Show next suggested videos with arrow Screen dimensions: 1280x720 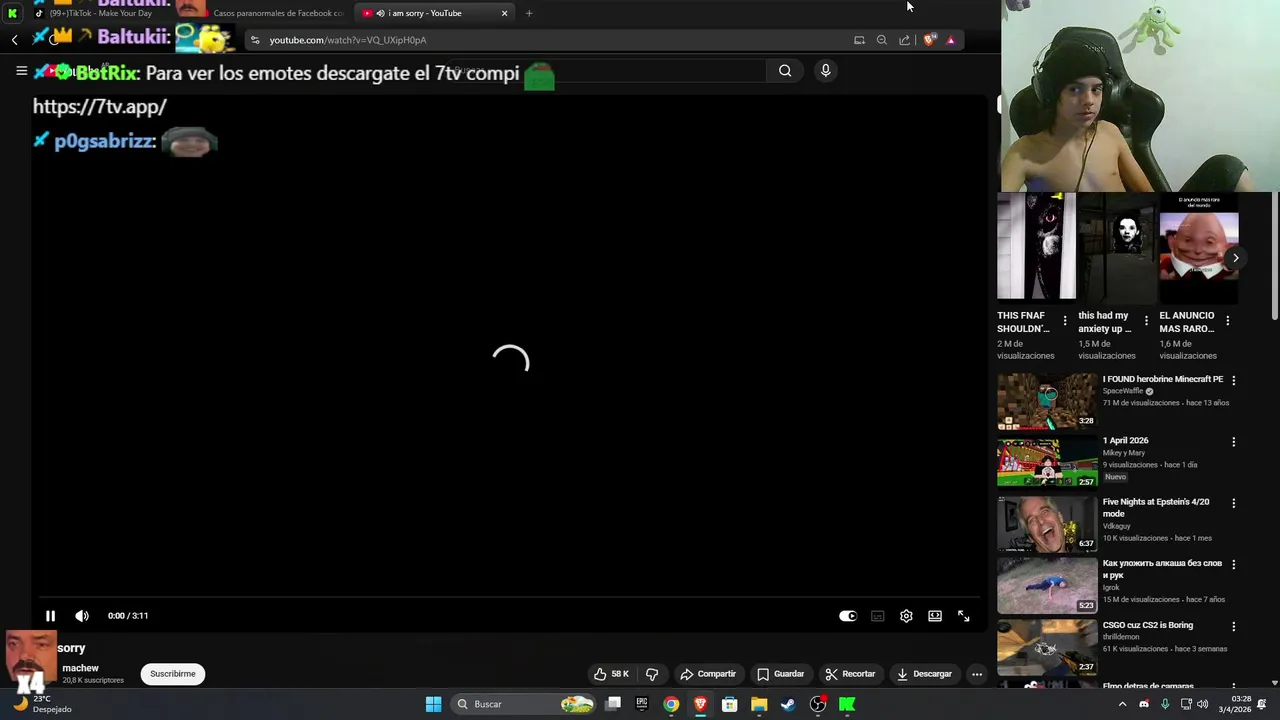(1235, 258)
